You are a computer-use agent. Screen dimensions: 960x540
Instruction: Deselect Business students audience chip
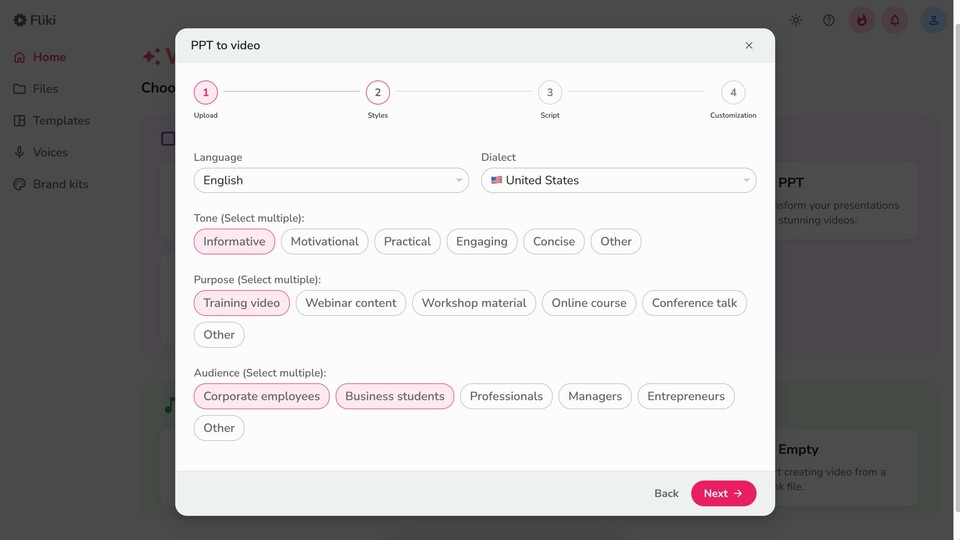(x=395, y=396)
